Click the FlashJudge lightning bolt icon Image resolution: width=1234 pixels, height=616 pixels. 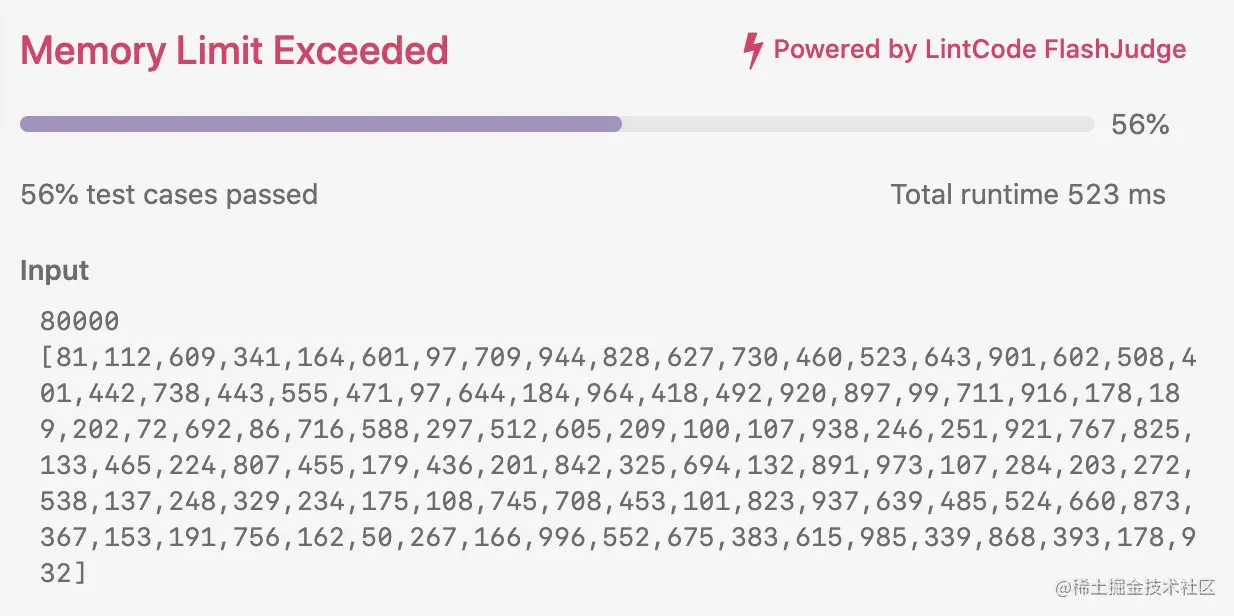pos(752,50)
